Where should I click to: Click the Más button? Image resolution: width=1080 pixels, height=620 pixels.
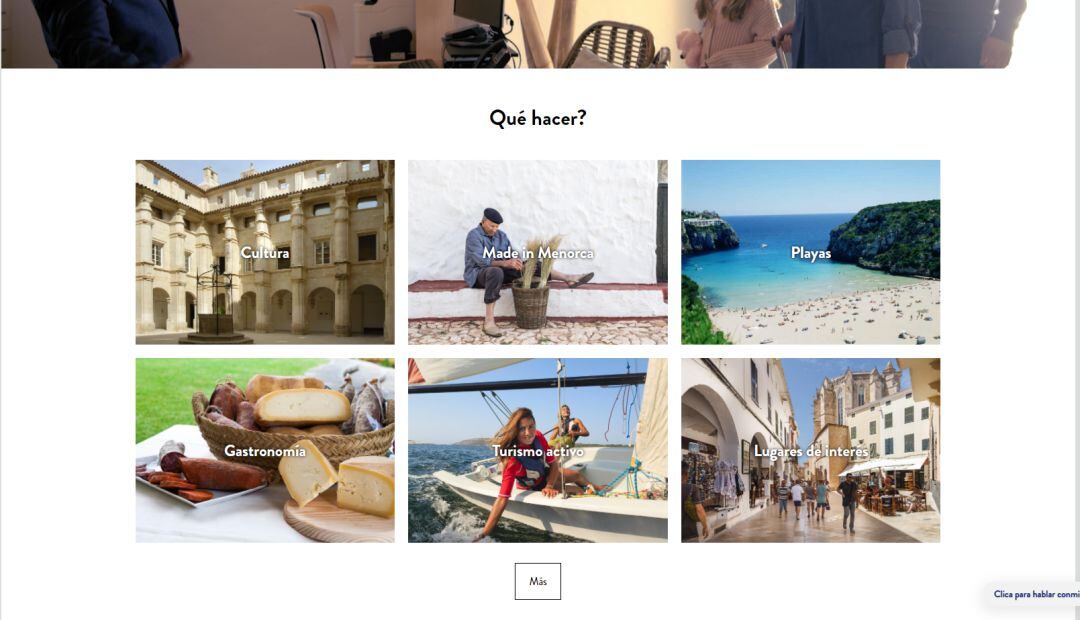click(538, 581)
